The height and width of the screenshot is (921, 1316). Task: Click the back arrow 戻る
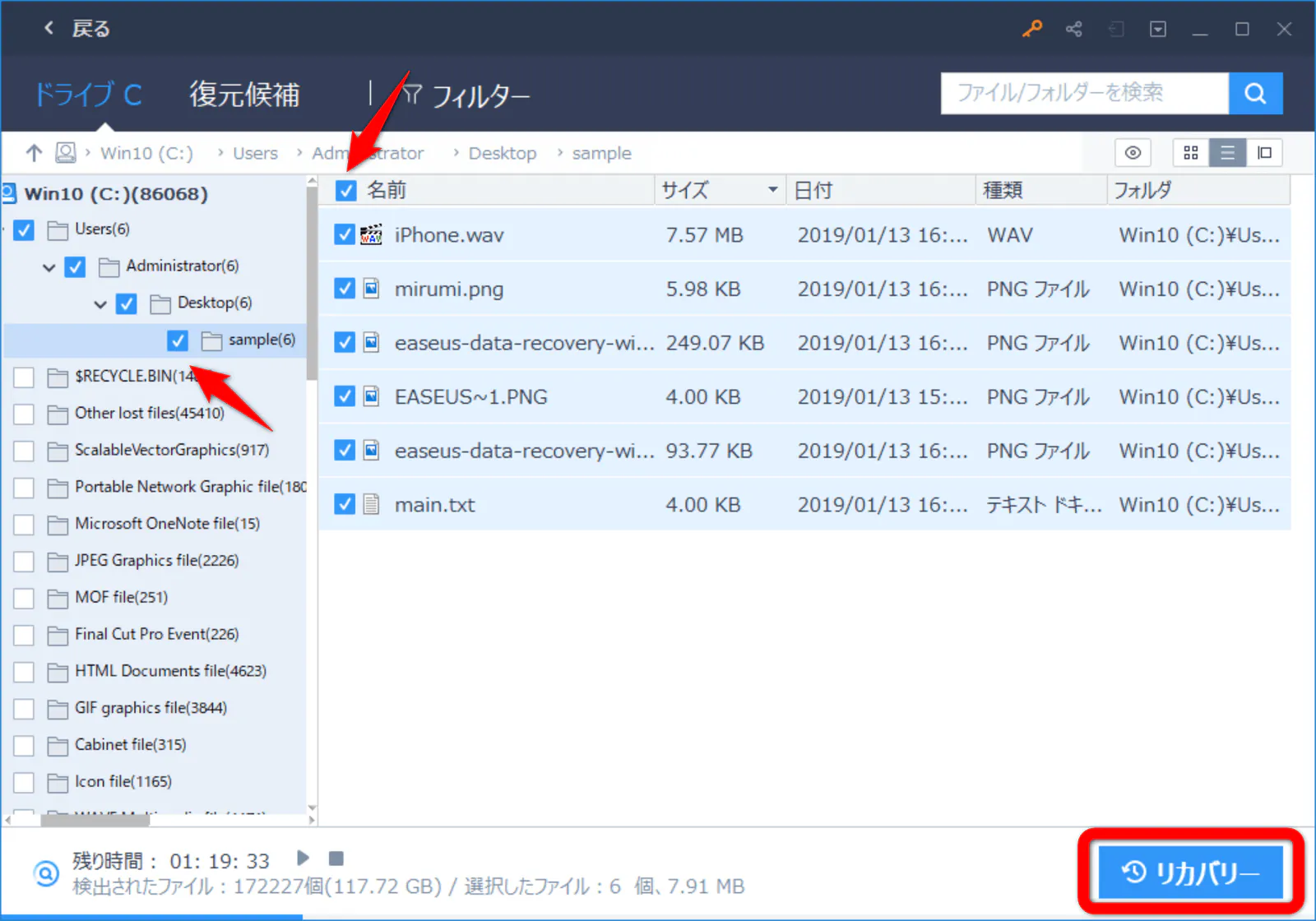tap(76, 30)
